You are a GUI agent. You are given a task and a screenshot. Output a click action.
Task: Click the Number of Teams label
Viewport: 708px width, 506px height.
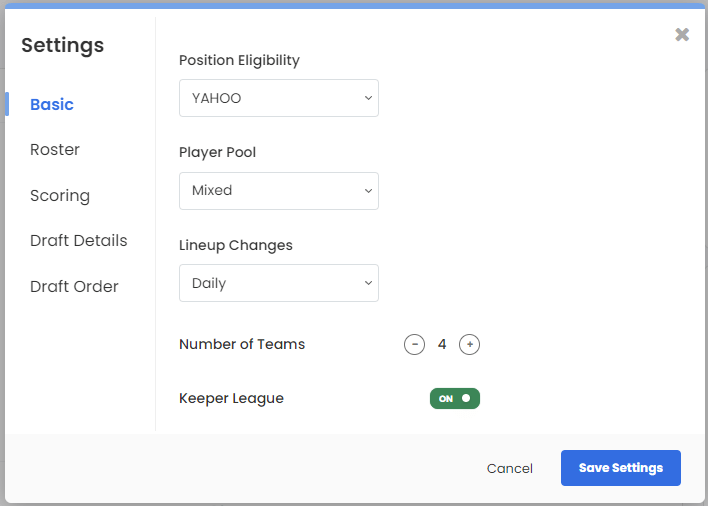pyautogui.click(x=242, y=344)
